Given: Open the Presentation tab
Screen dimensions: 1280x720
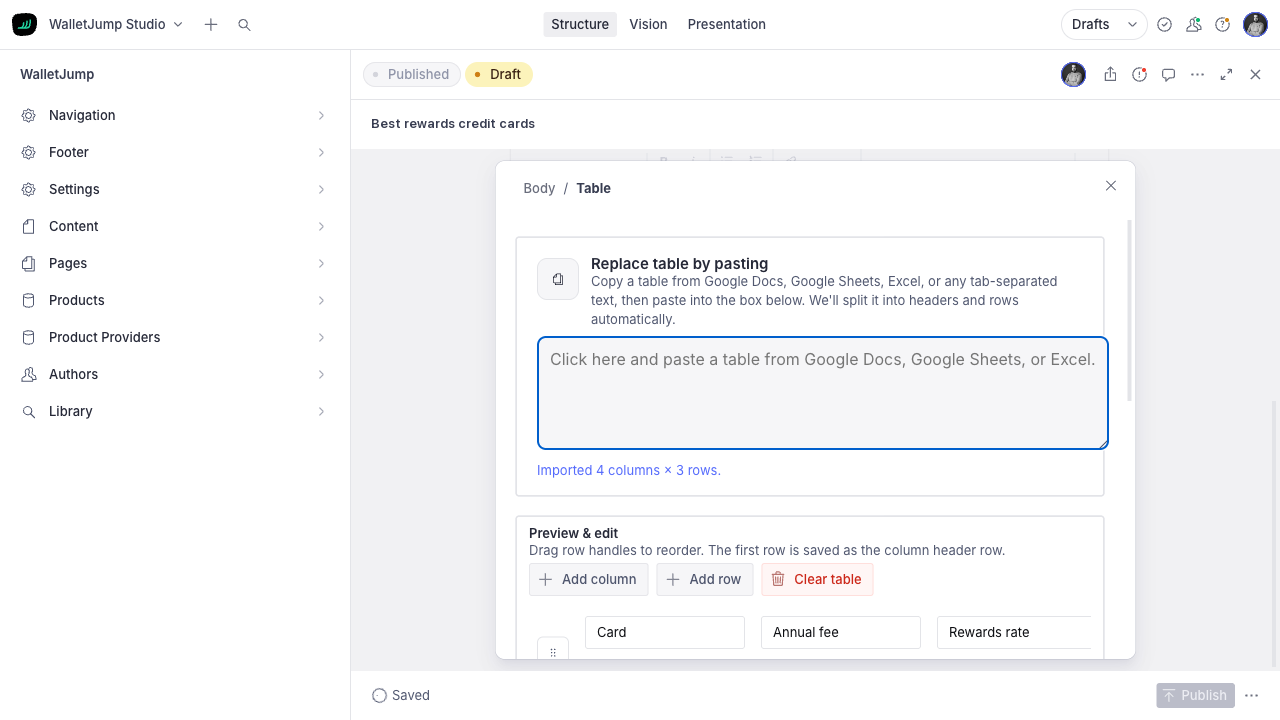Looking at the screenshot, I should click(727, 25).
